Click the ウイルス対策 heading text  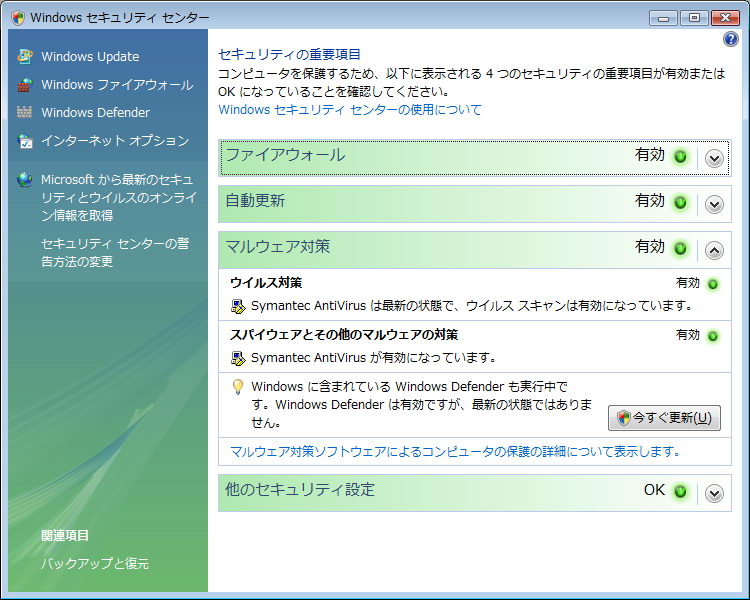[x=266, y=283]
